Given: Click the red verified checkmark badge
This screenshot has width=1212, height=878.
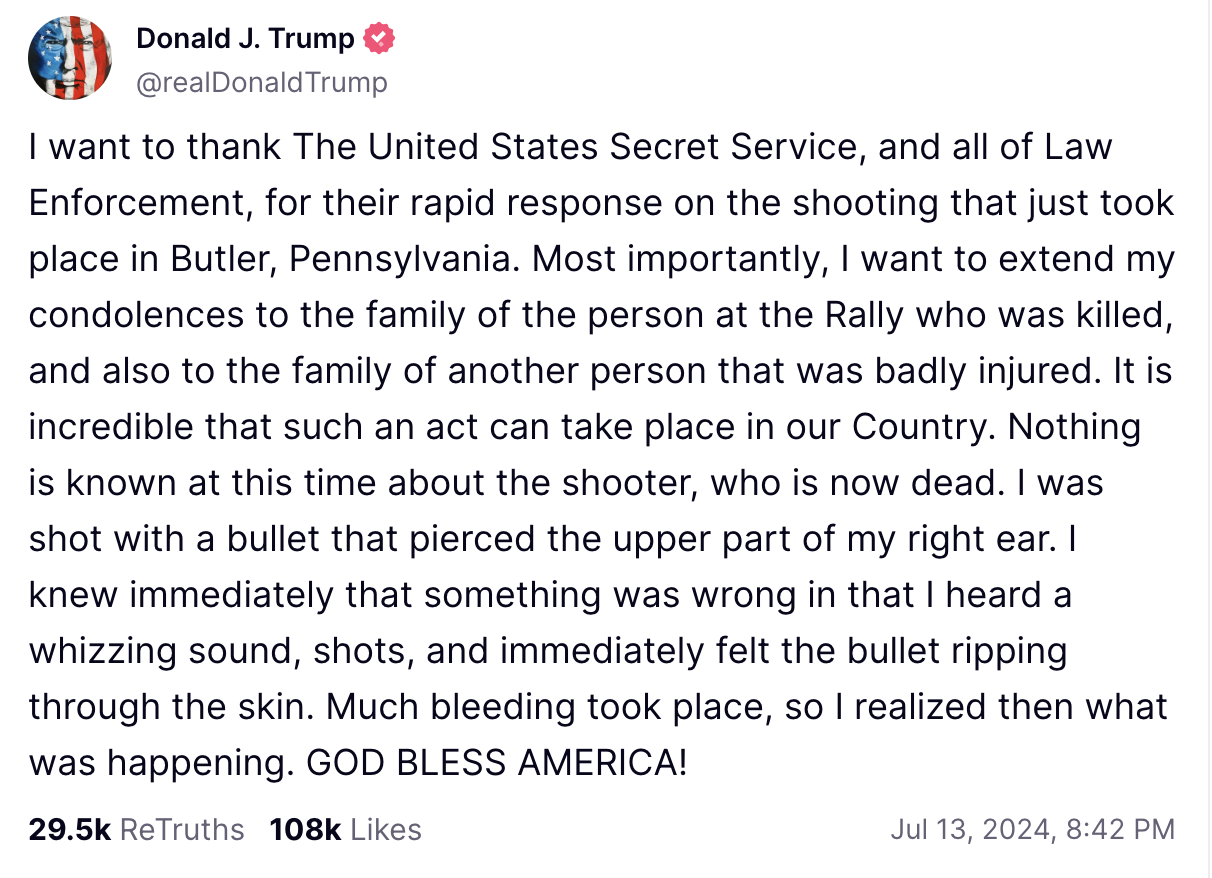Looking at the screenshot, I should click(379, 39).
